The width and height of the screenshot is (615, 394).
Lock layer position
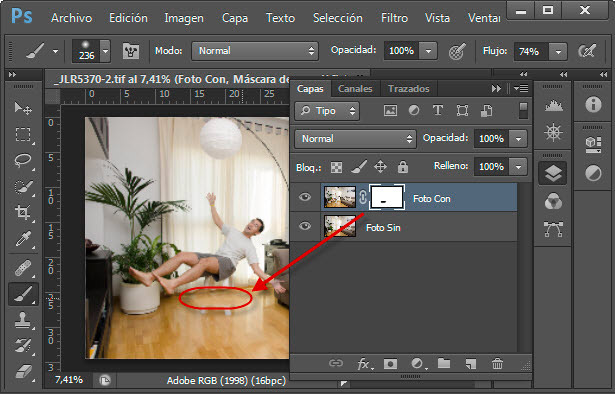(380, 167)
